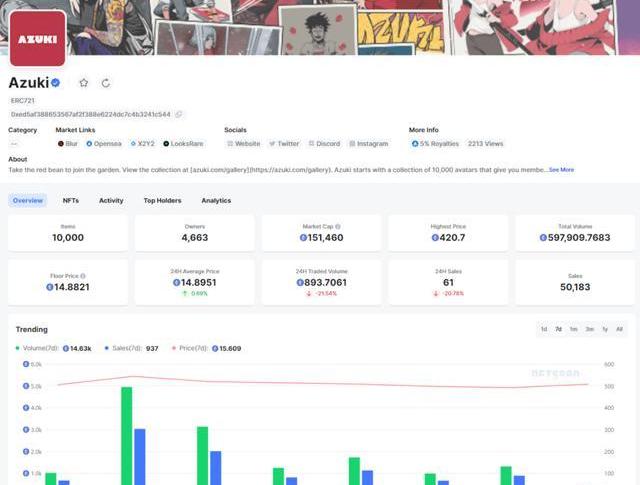The width and height of the screenshot is (640, 485).
Task: Click the Owners 4,663 value
Action: tap(195, 238)
